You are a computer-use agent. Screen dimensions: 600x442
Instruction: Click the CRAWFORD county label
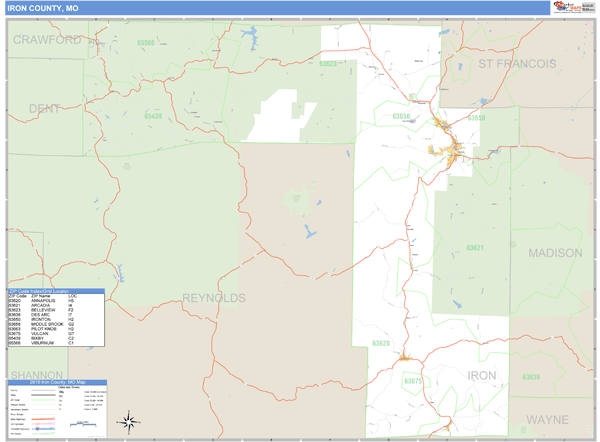[x=48, y=40]
